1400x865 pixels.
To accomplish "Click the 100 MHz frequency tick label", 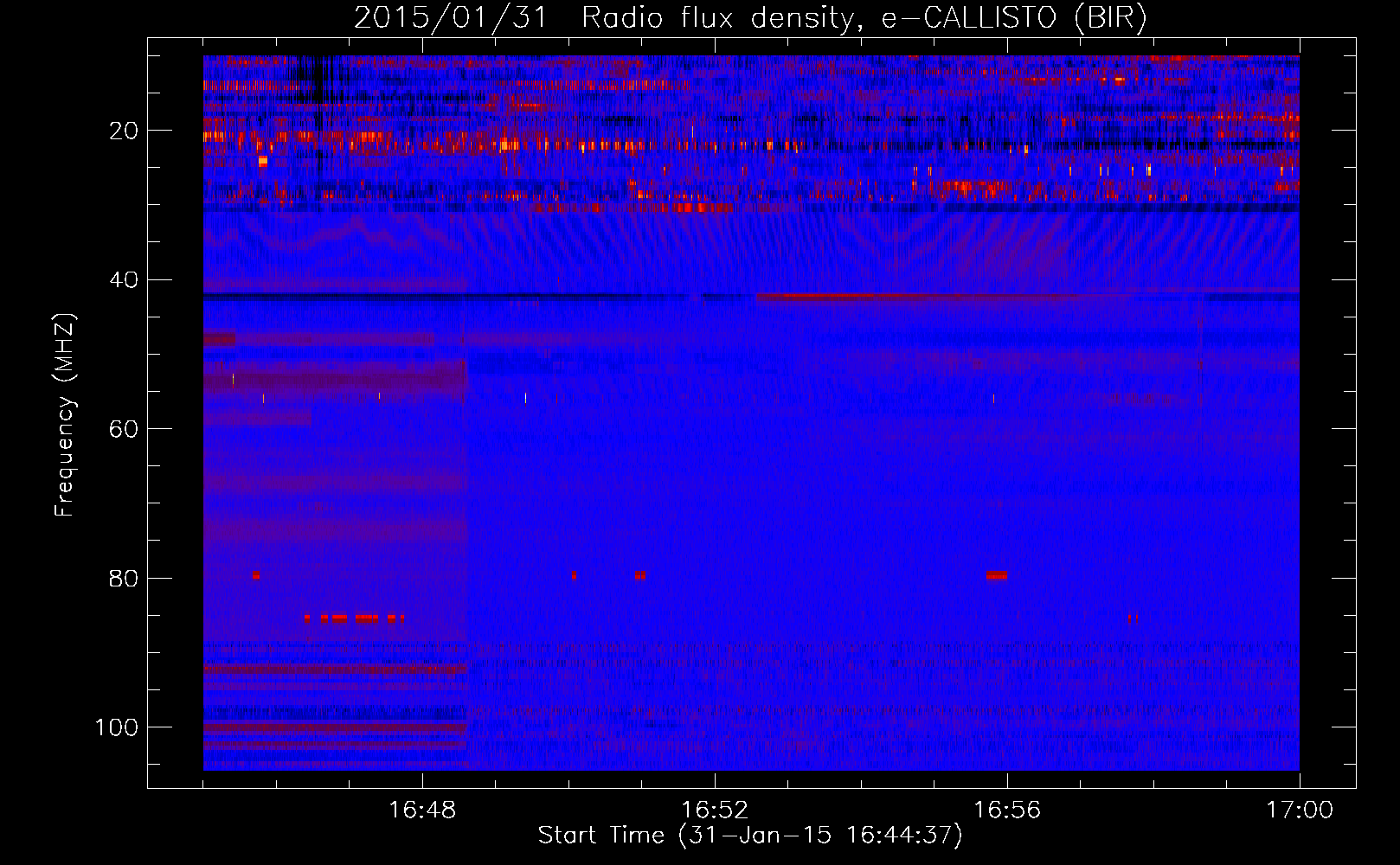I will tap(117, 727).
